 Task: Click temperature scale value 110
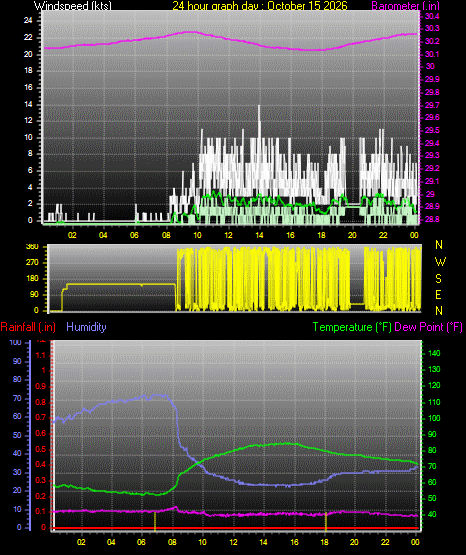[x=434, y=402]
